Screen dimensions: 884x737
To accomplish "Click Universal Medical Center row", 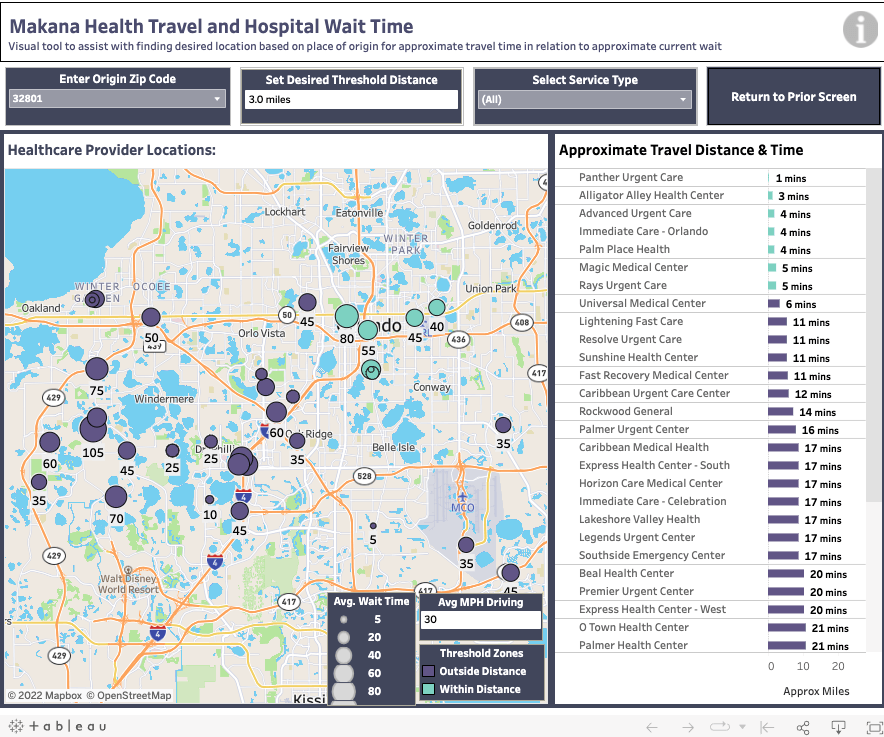I will point(710,304).
